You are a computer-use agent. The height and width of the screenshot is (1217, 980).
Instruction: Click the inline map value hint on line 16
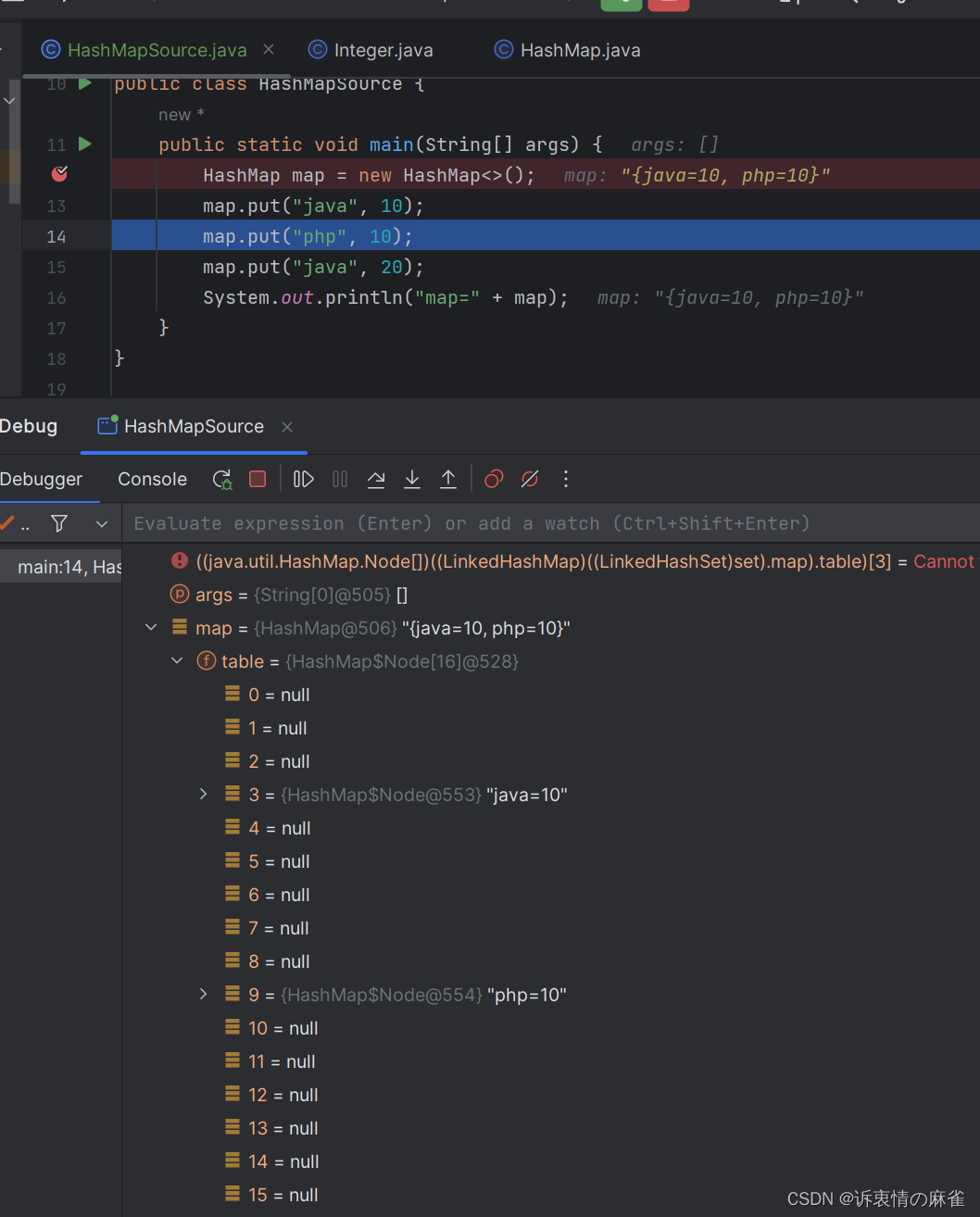(x=730, y=297)
